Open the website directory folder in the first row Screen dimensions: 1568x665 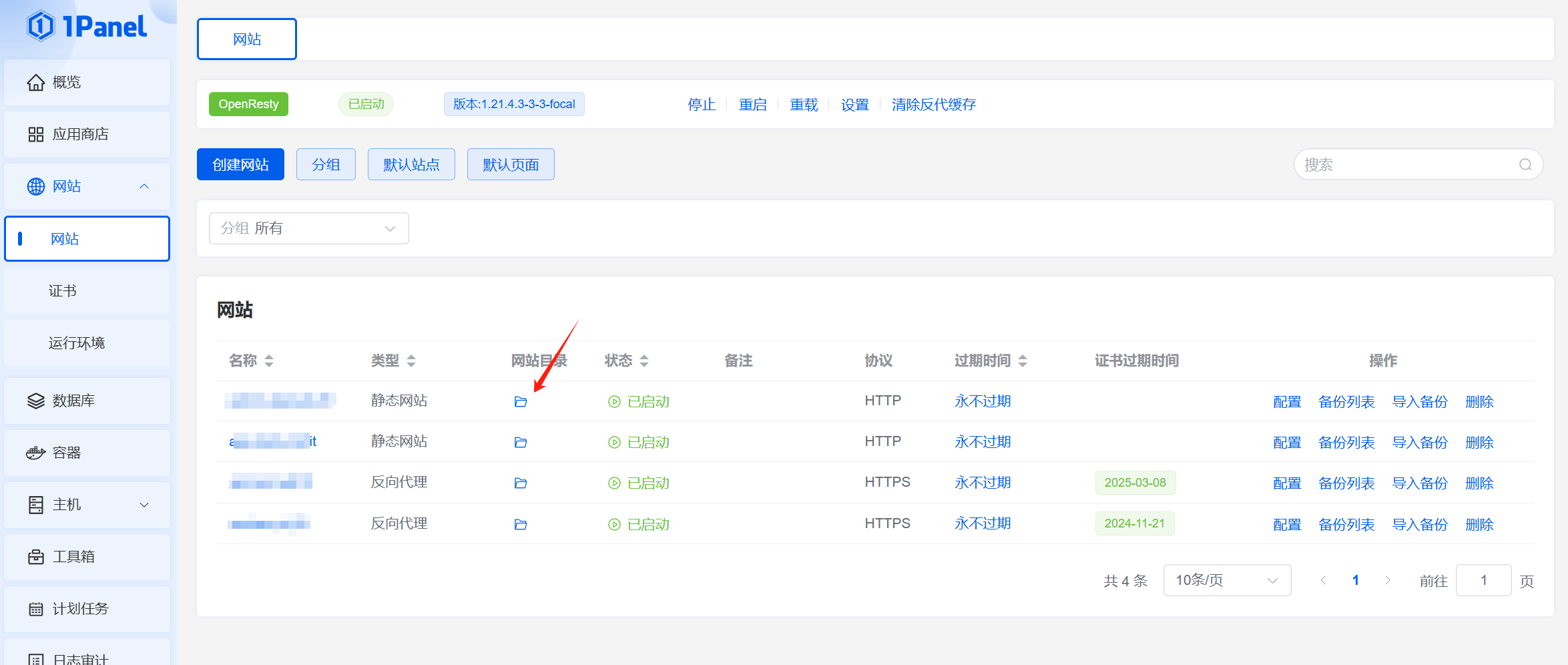pyautogui.click(x=521, y=401)
